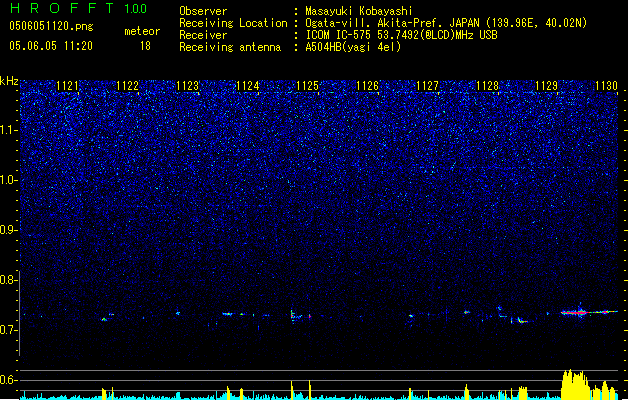
Task: Click the 1.0 frequency axis label
Action: coord(9,180)
